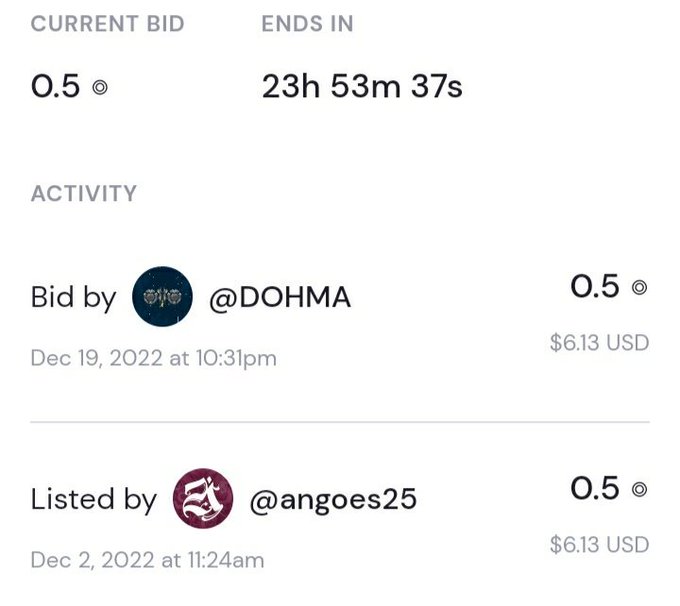
Task: Click the 23h 53m 37s countdown timer
Action: pos(362,86)
